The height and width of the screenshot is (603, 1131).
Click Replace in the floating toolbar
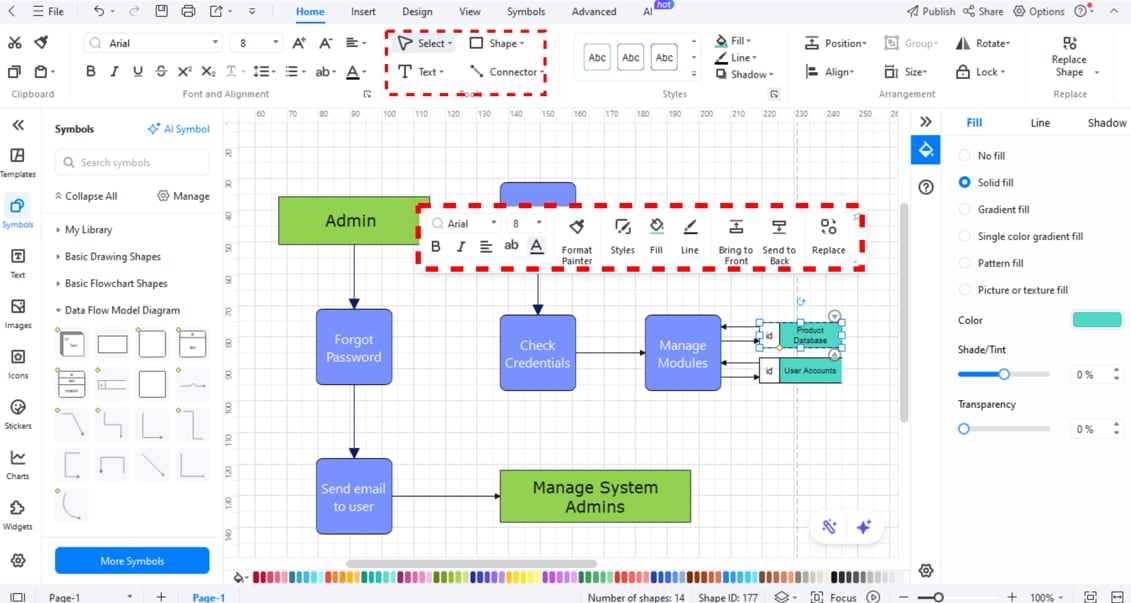828,238
